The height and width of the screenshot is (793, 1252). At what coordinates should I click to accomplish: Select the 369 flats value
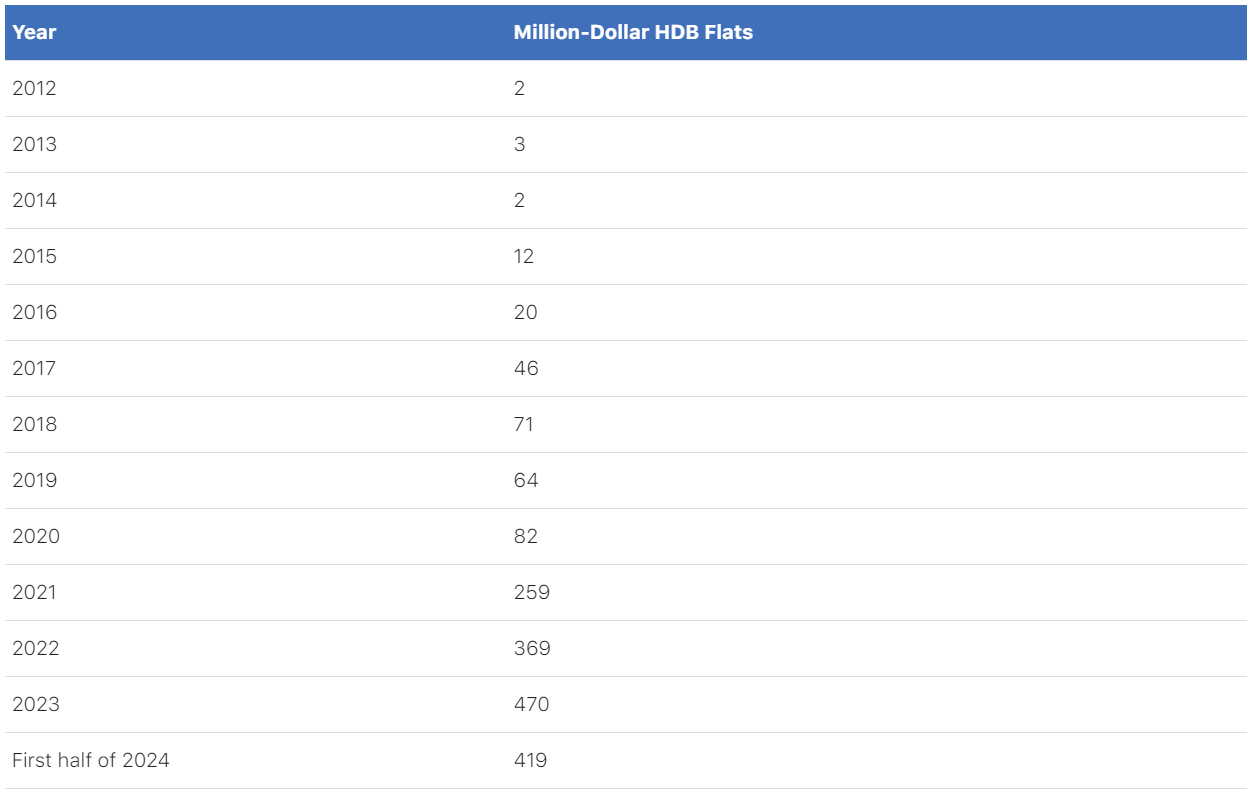pos(532,648)
